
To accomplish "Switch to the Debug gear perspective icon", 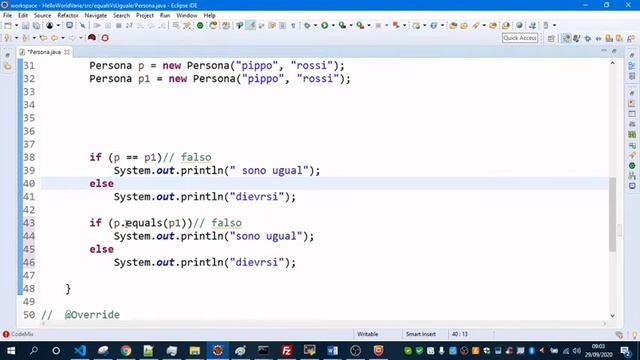I will (x=588, y=38).
